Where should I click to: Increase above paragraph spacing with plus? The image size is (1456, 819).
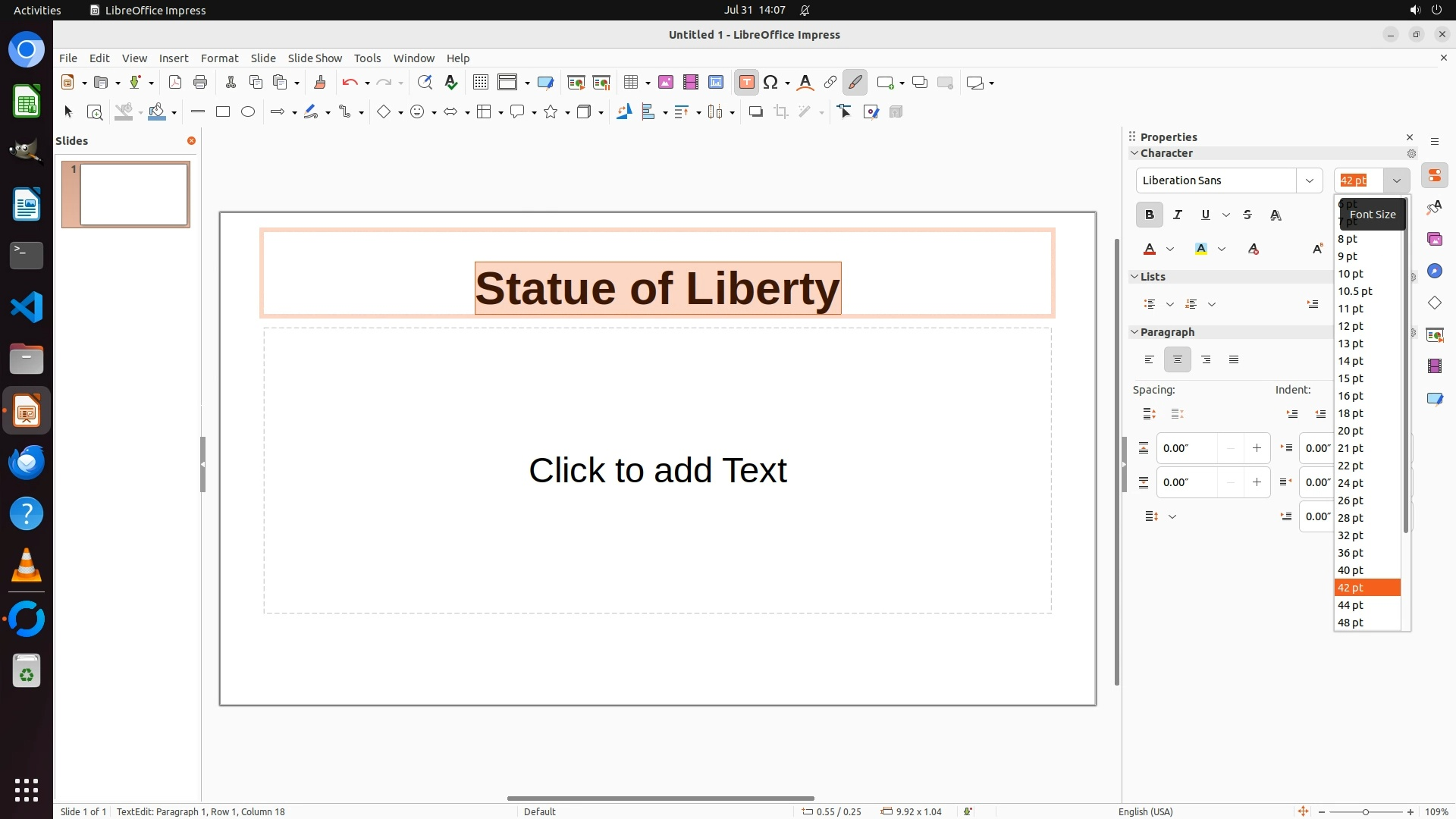pyautogui.click(x=1257, y=448)
